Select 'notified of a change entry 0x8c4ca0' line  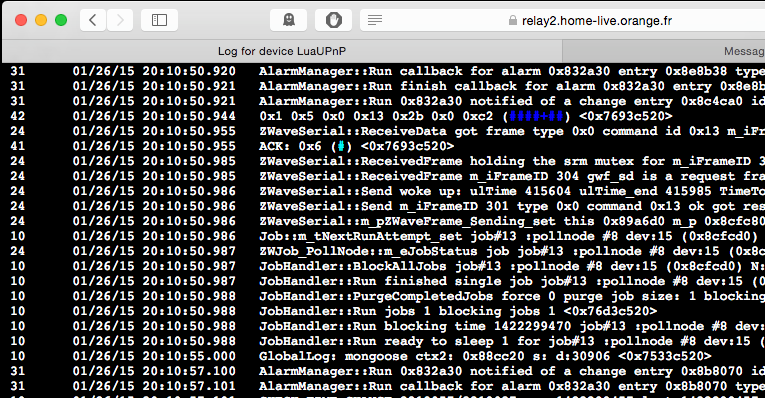tap(512, 101)
